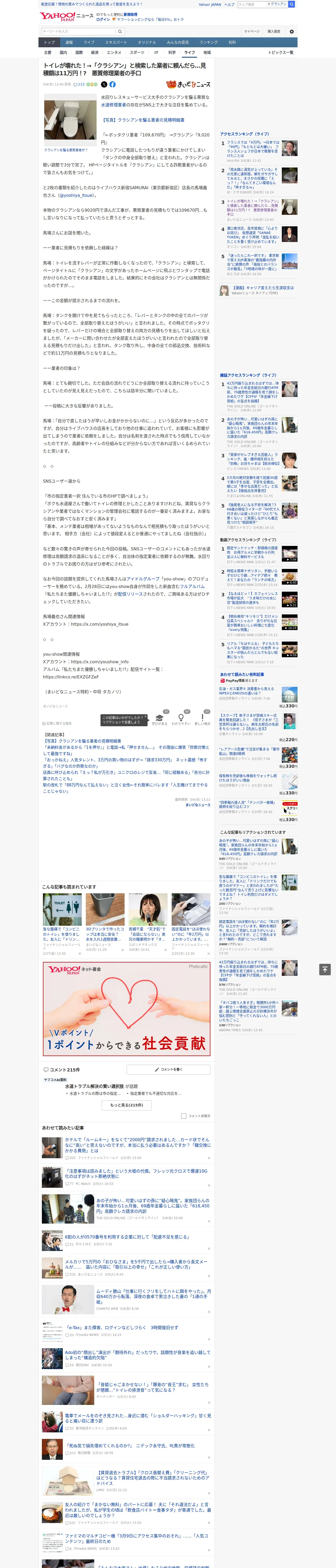
Task: Open the 電車でメールをのぞき見された article link
Action: (x=138, y=1418)
